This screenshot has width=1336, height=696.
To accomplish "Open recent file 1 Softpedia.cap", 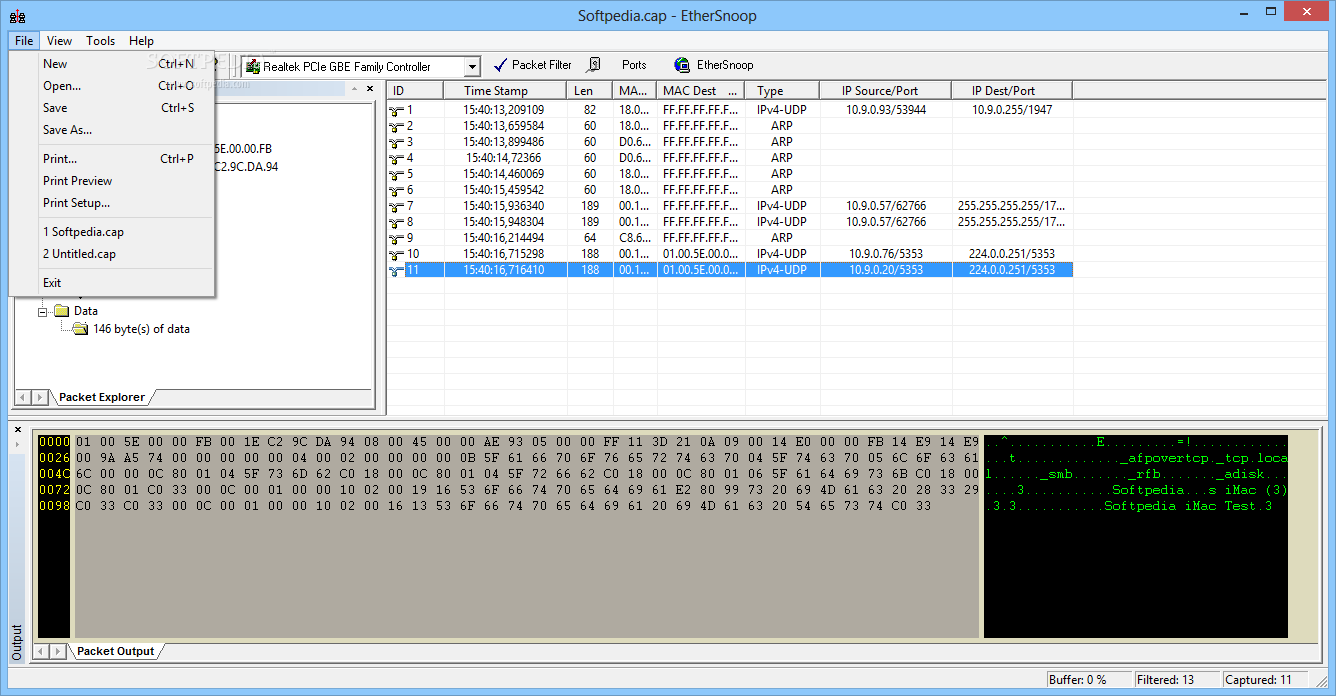I will click(112, 232).
